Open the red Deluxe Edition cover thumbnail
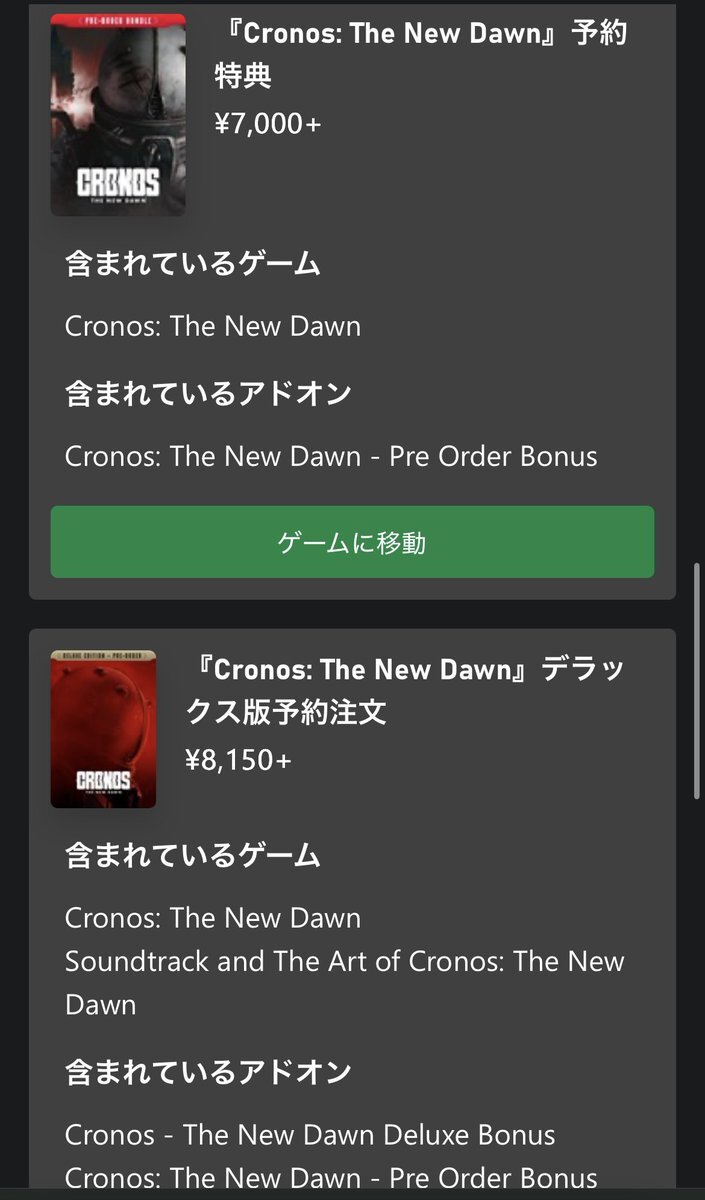 (x=103, y=729)
